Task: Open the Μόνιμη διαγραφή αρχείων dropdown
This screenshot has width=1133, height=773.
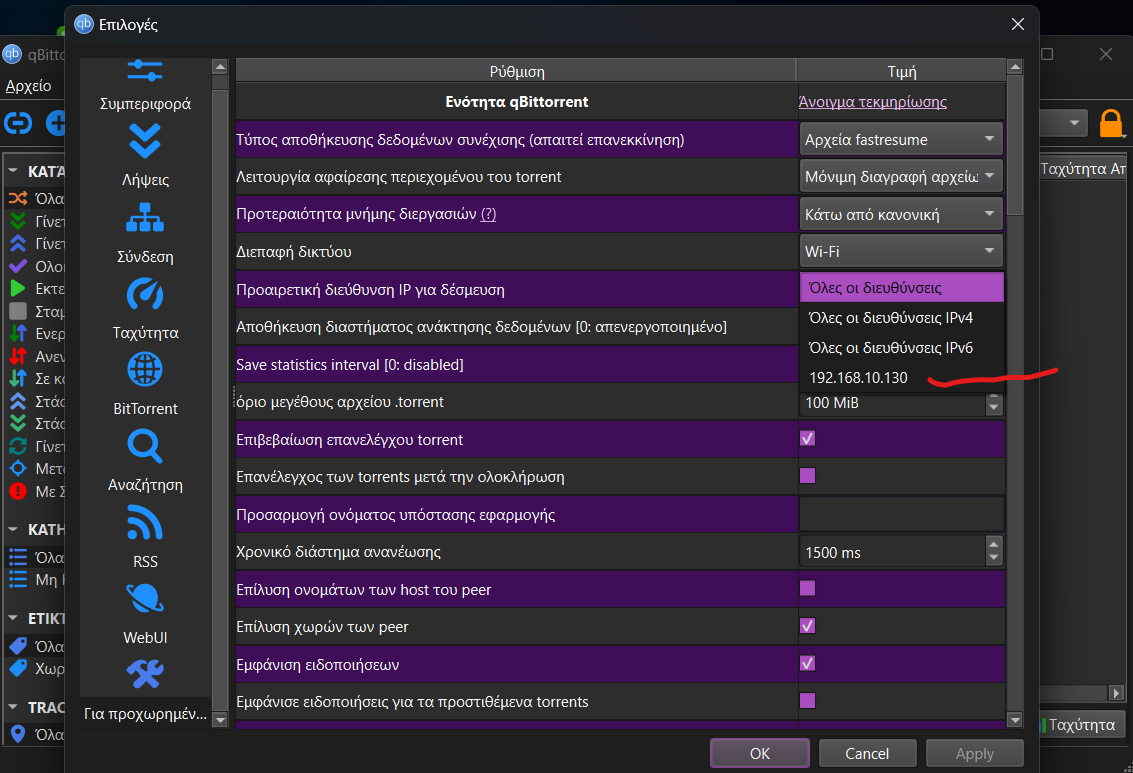Action: [901, 176]
